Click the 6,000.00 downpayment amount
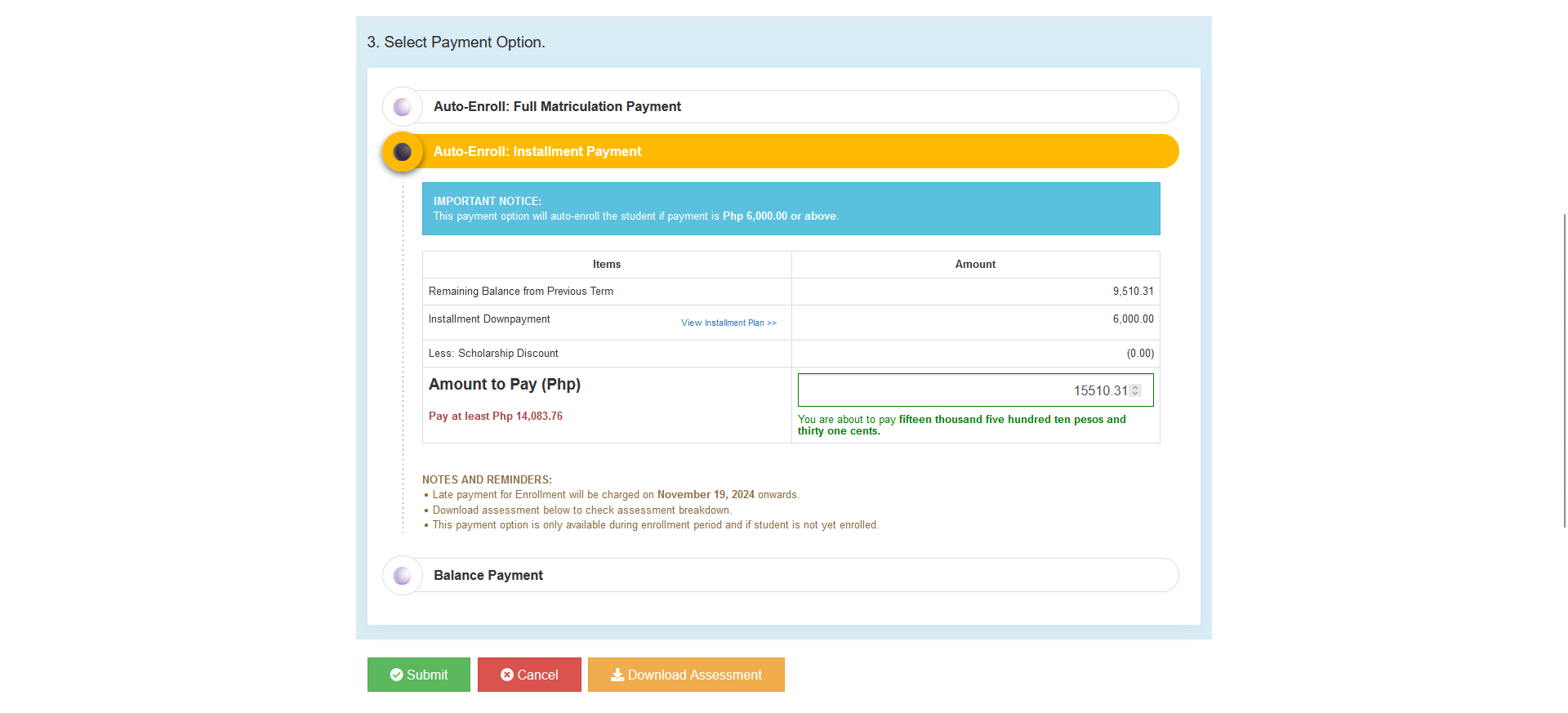Screen dimensions: 1568x713 coord(1133,319)
